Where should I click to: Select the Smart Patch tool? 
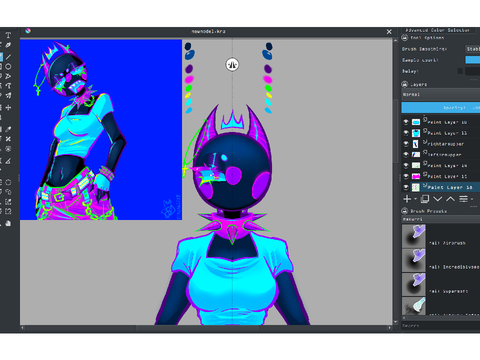(x=8, y=139)
